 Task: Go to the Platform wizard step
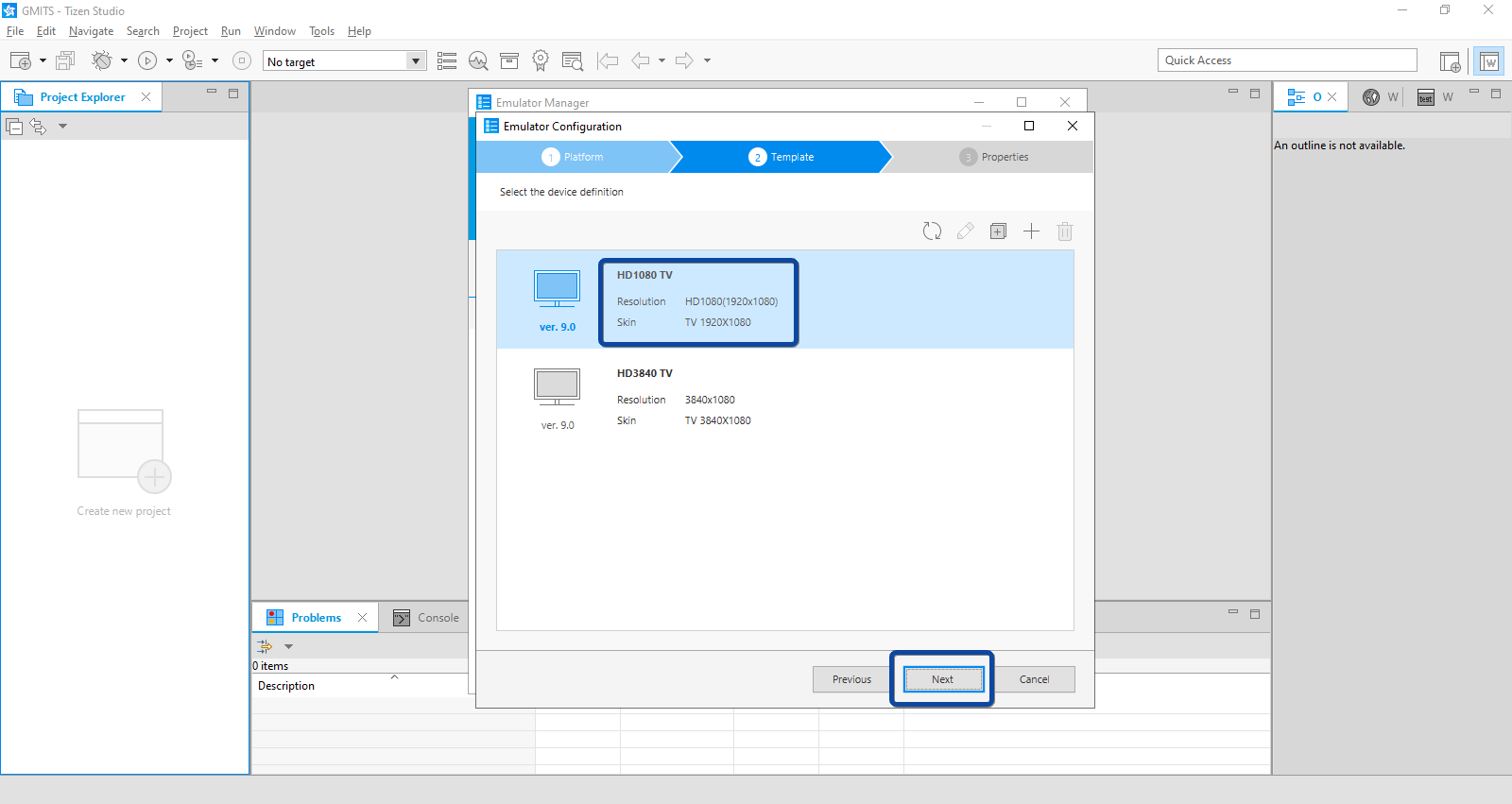point(573,157)
